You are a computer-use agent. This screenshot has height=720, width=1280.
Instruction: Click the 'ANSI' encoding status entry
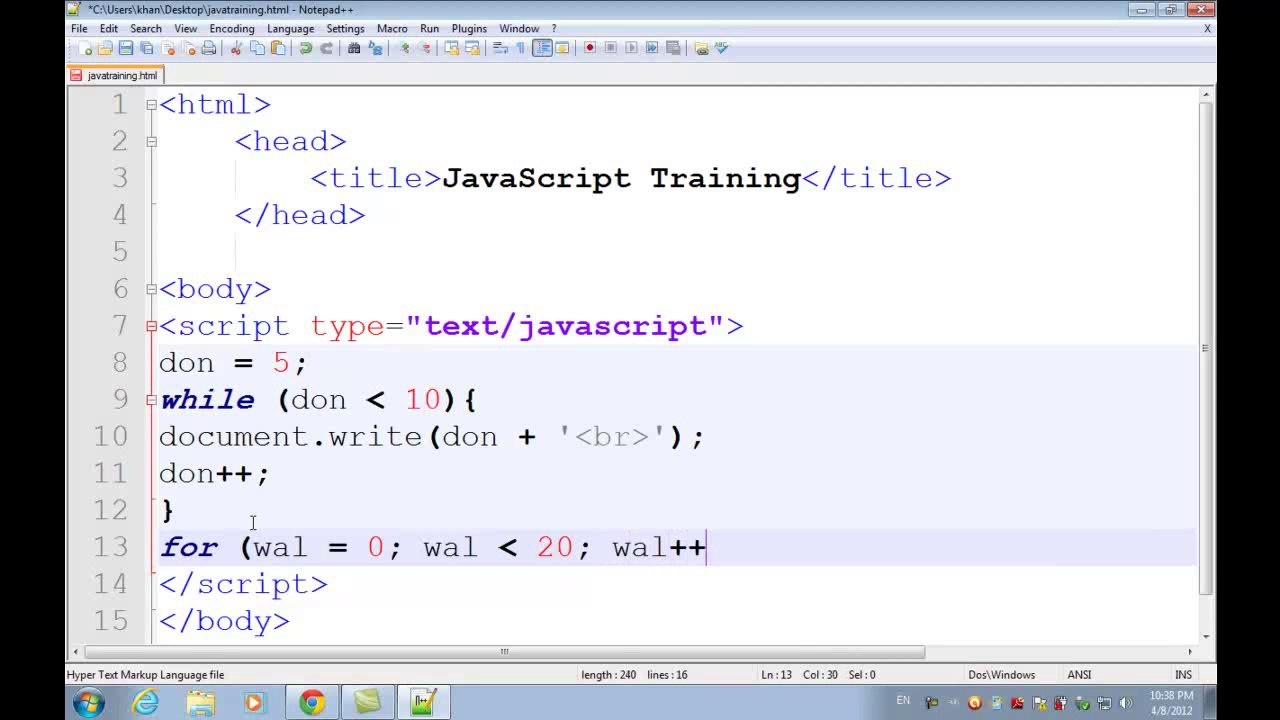click(x=1079, y=675)
